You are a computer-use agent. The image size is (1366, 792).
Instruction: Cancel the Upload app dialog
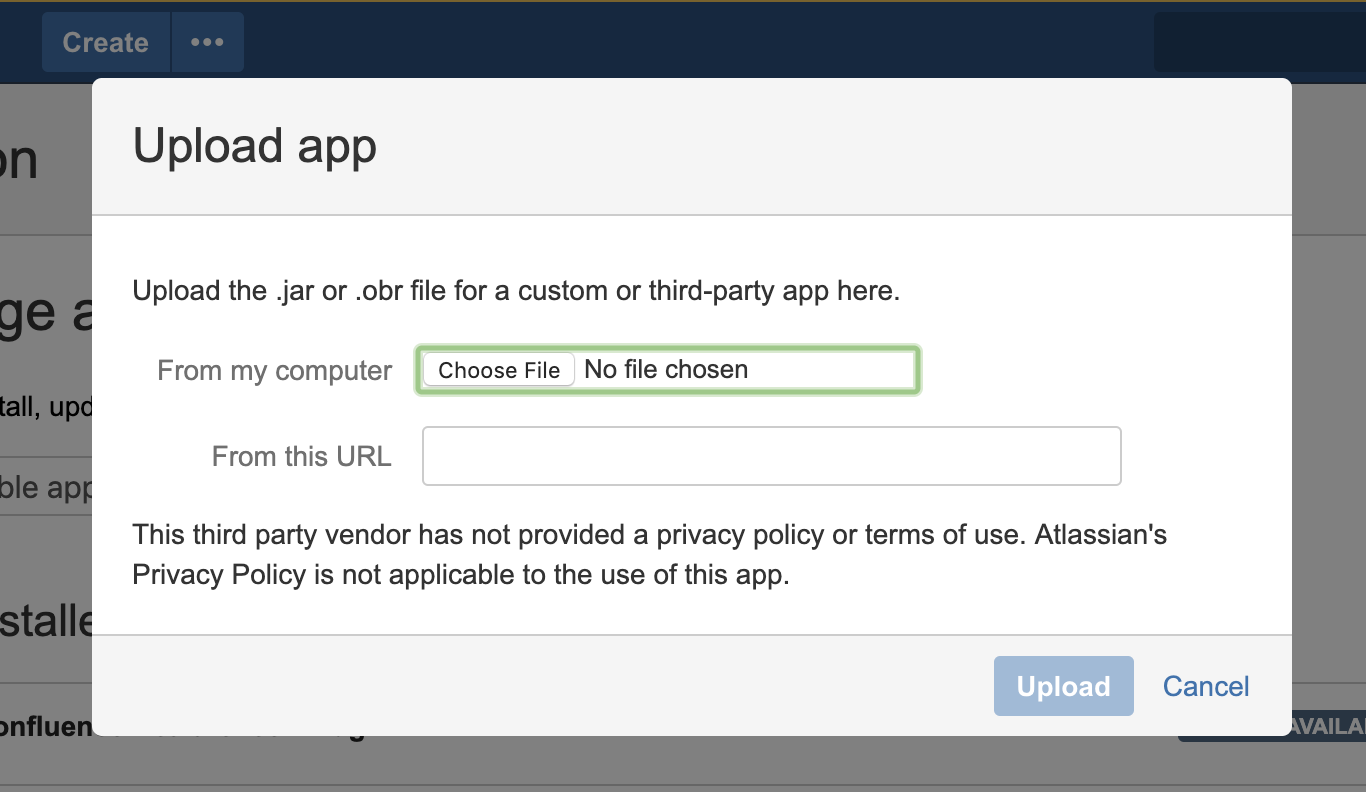(1206, 686)
